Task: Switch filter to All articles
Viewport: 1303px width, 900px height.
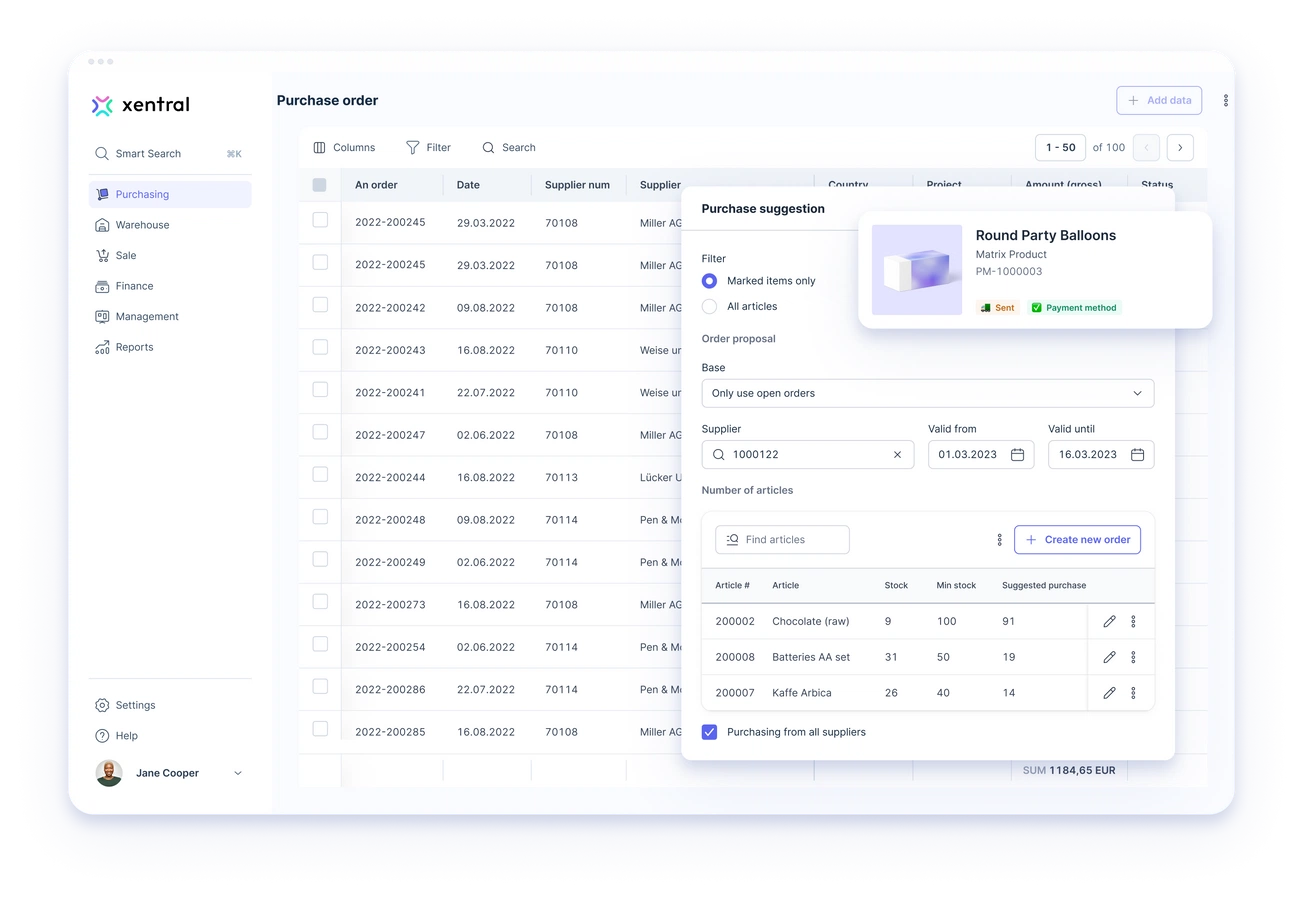Action: click(x=709, y=306)
